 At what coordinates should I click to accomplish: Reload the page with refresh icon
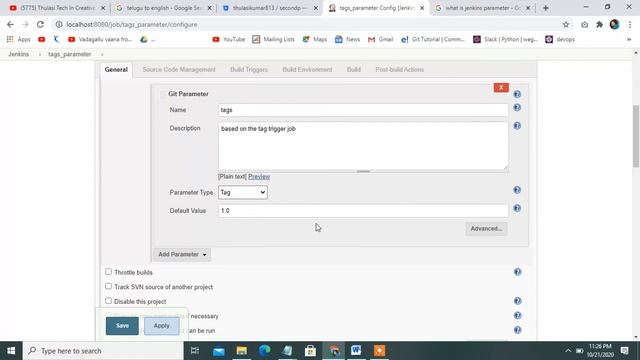[x=40, y=24]
